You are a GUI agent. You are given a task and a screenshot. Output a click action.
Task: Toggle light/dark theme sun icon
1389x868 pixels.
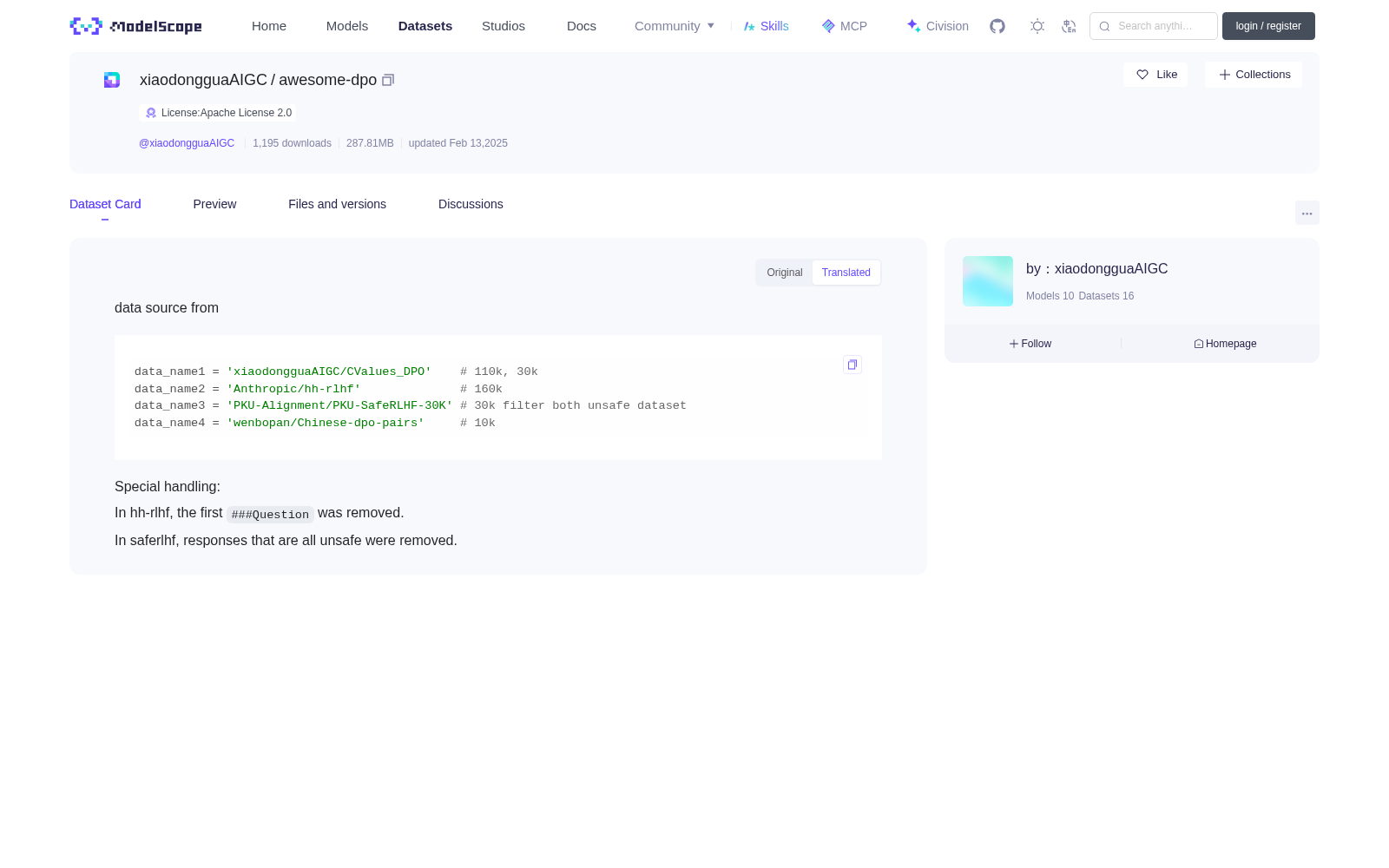tap(1037, 26)
